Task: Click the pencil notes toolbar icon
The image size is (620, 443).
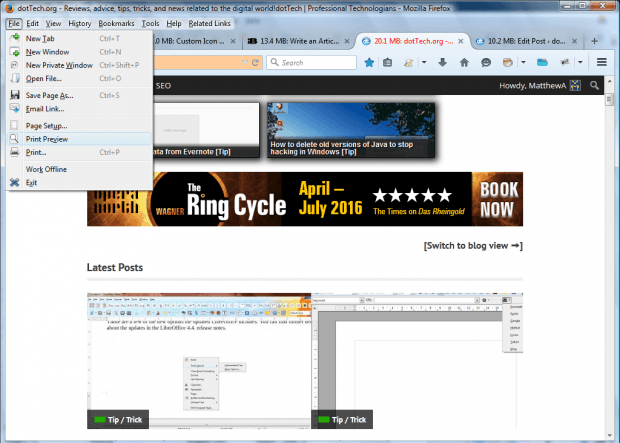Action: coord(408,62)
